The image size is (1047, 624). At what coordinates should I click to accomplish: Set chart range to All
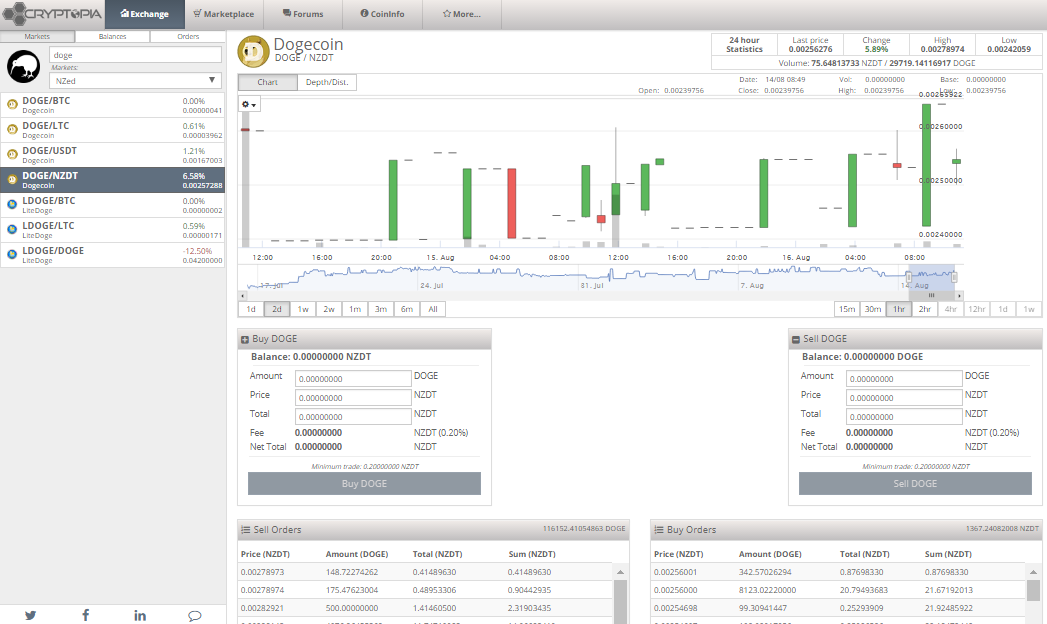click(433, 309)
